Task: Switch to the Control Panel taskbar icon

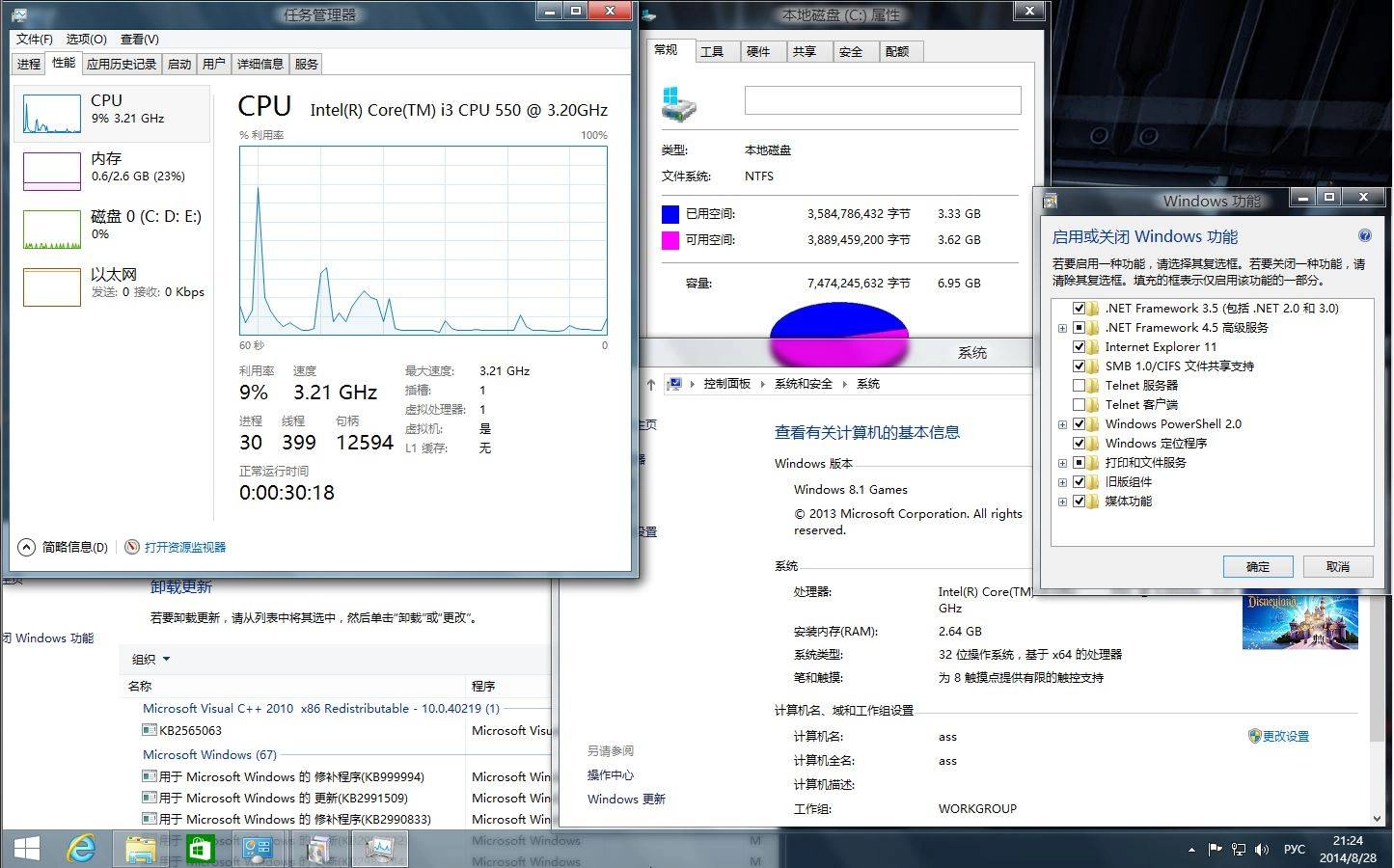Action: (x=259, y=849)
